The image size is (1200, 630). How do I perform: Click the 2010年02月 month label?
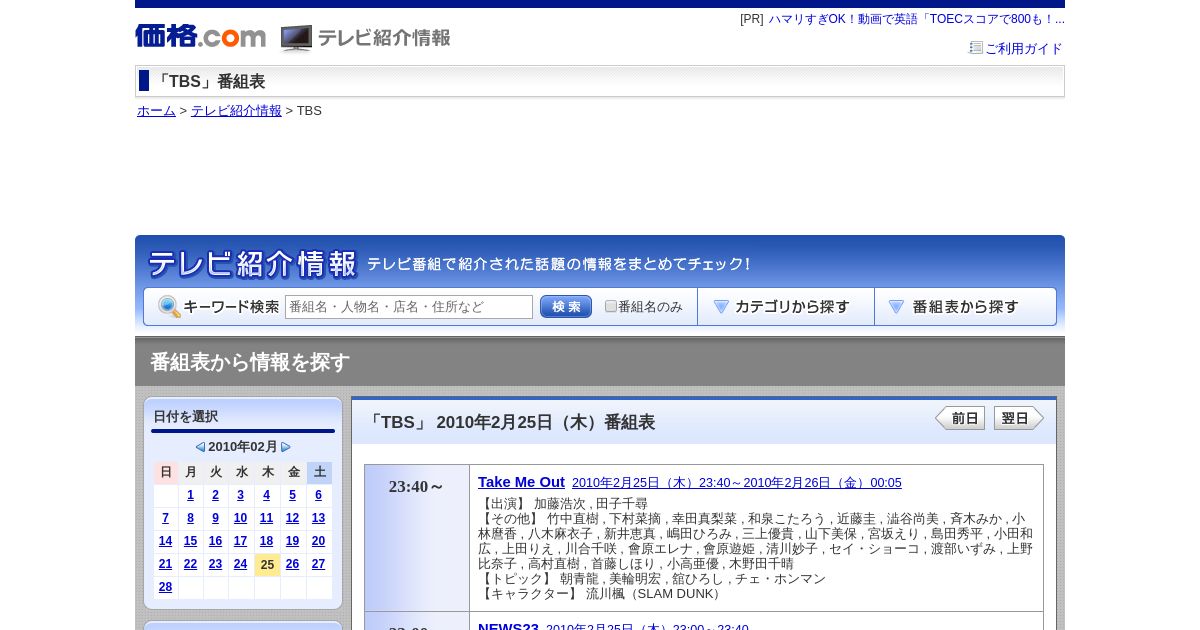click(243, 447)
